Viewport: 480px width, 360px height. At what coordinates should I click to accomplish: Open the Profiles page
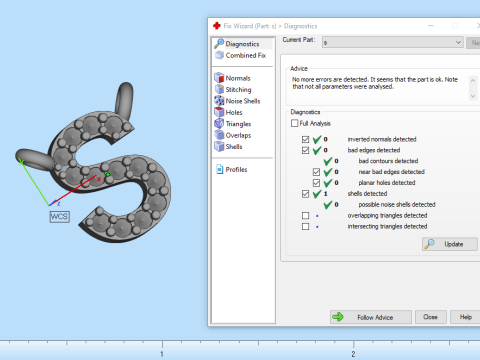coord(232,169)
